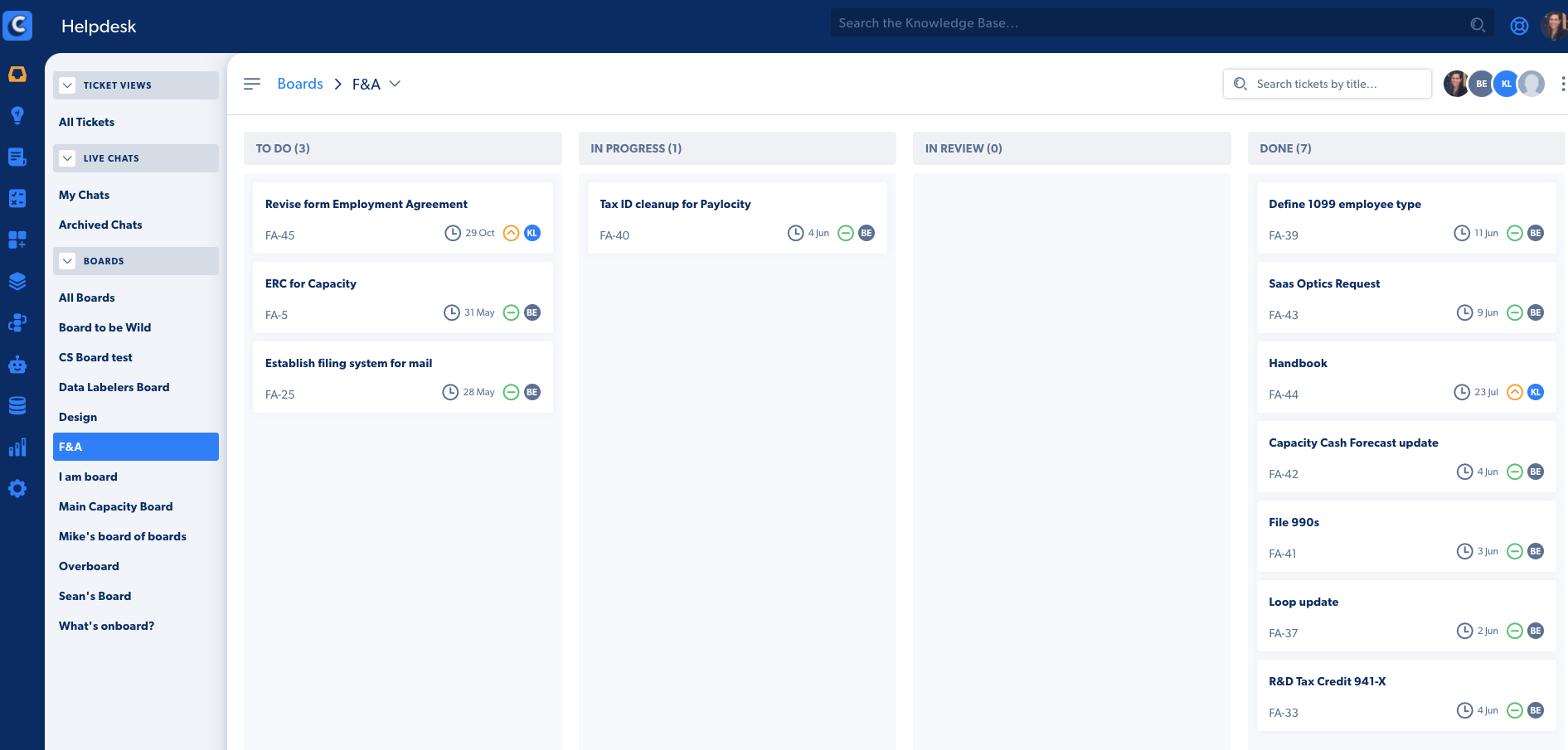Open settings gear in left sidebar

17,489
